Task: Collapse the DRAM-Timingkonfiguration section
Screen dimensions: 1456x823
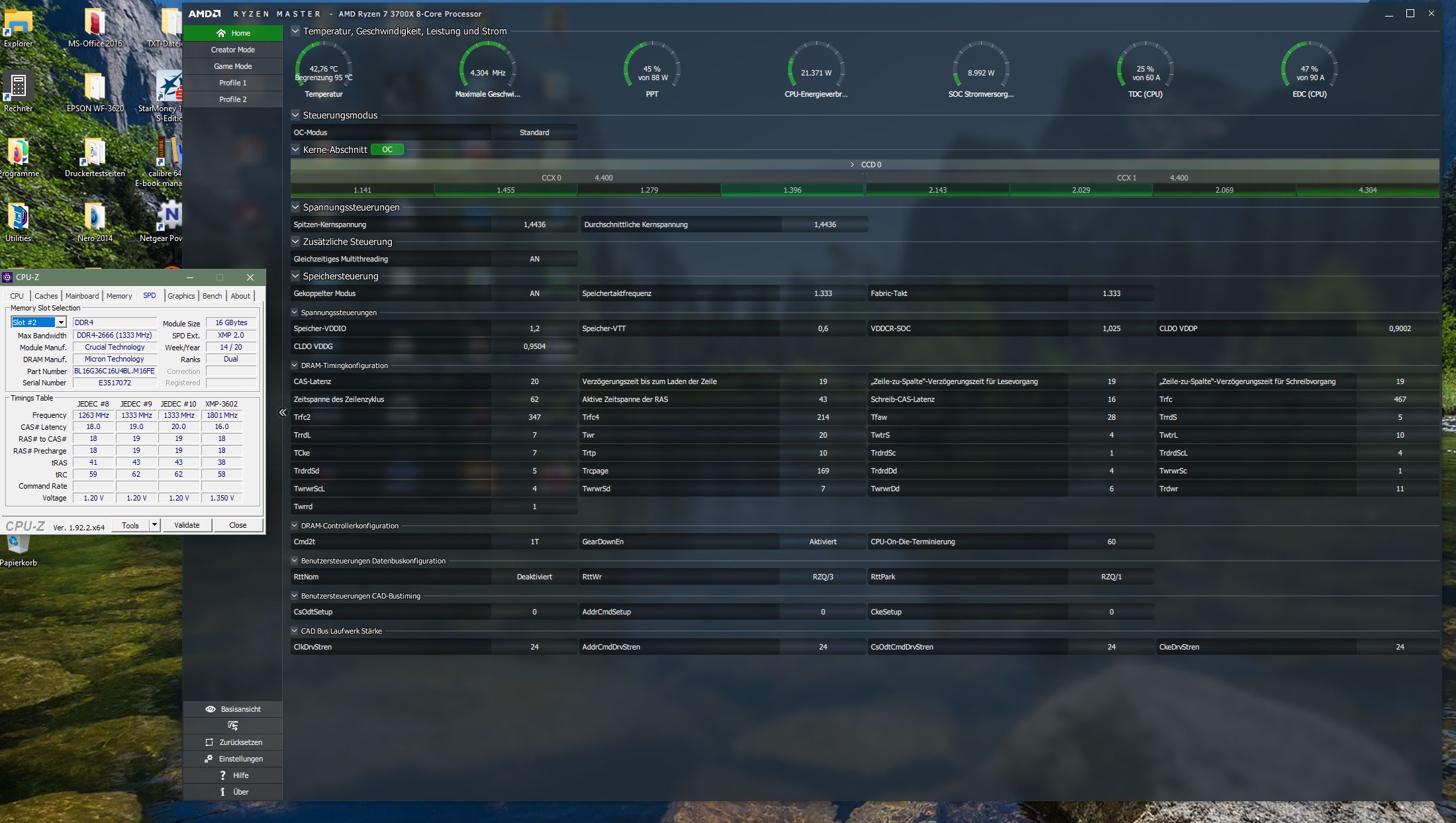Action: pyautogui.click(x=295, y=365)
